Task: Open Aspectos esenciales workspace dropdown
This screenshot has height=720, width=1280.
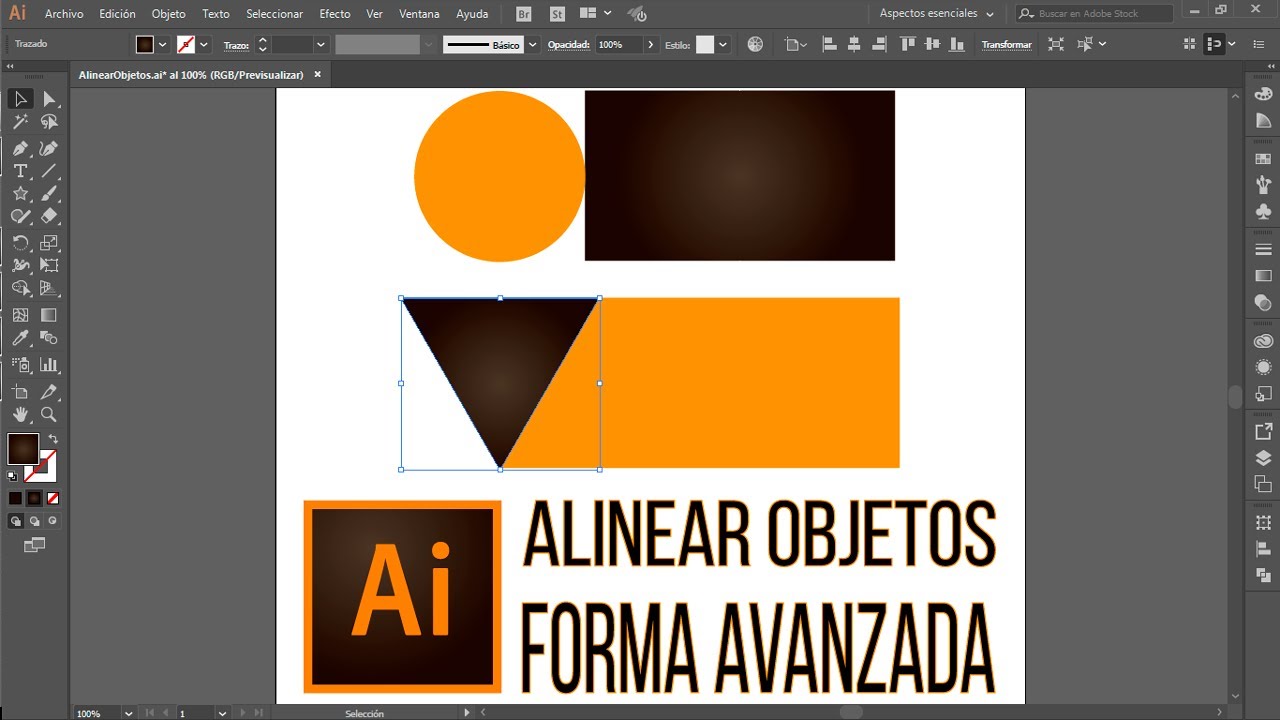Action: [936, 14]
